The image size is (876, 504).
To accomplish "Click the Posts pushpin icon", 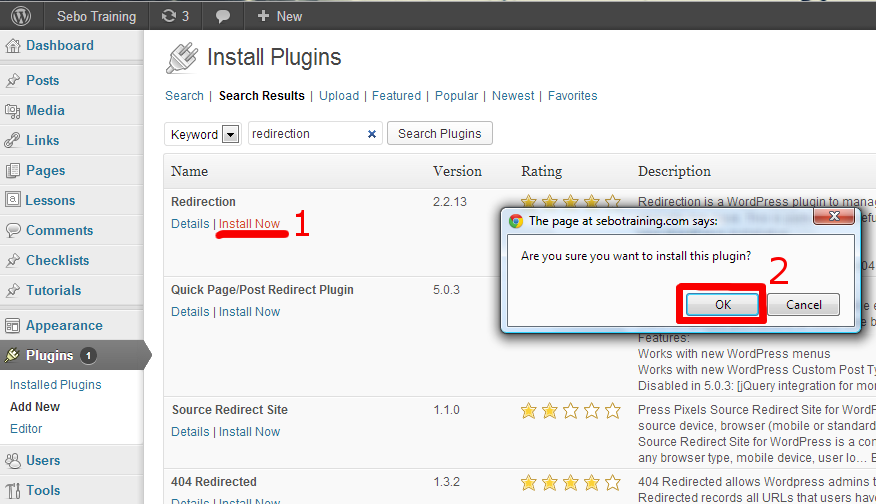I will [x=13, y=80].
